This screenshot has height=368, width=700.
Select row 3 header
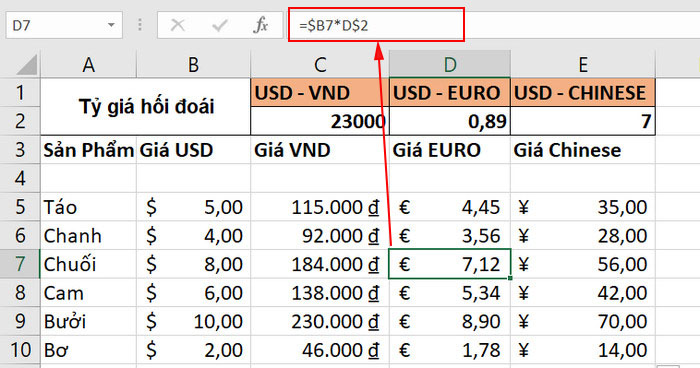pos(20,150)
